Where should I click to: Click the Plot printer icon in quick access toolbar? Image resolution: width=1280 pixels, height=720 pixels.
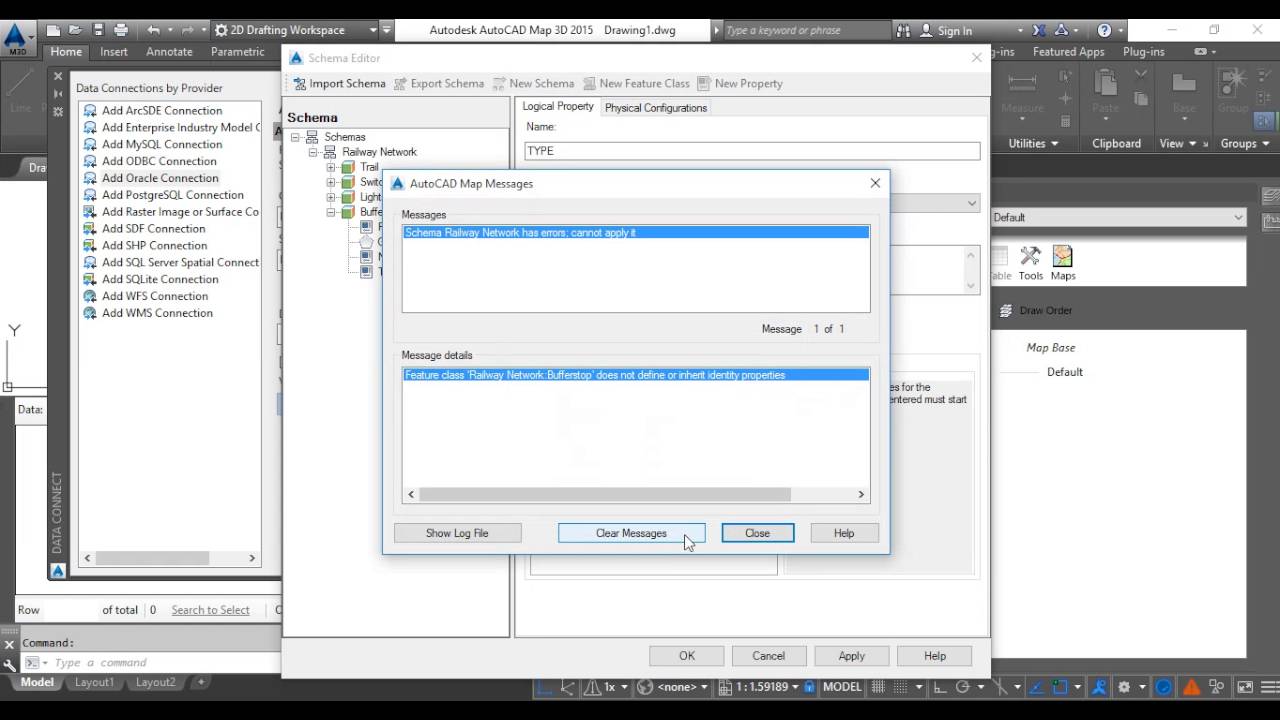tap(121, 30)
